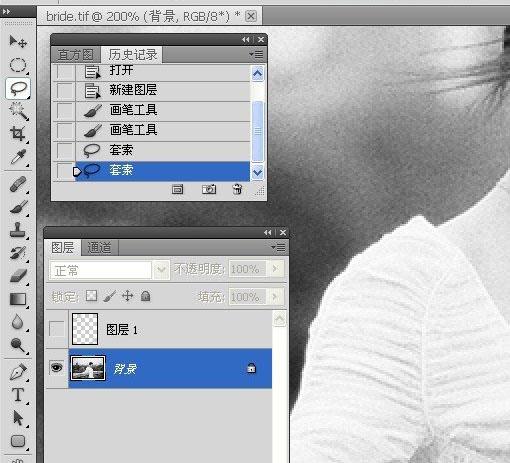This screenshot has height=463, width=510.
Task: Switch to 通道 tab
Action: pos(99,248)
